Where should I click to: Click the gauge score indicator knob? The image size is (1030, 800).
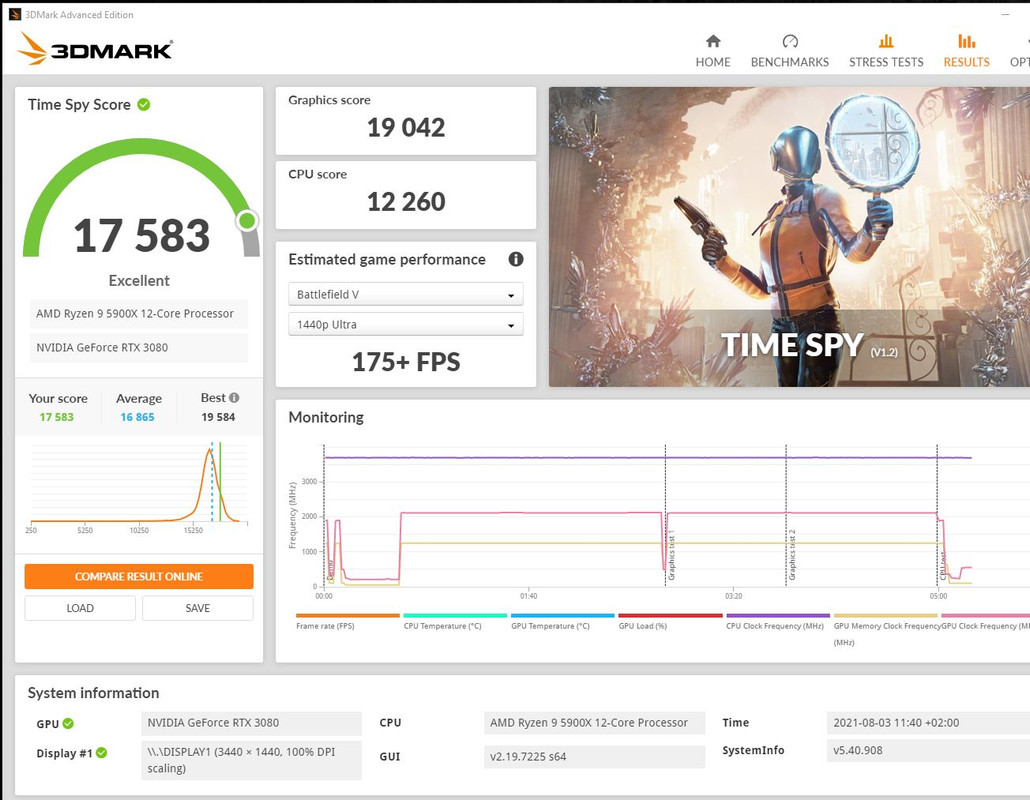coord(248,221)
